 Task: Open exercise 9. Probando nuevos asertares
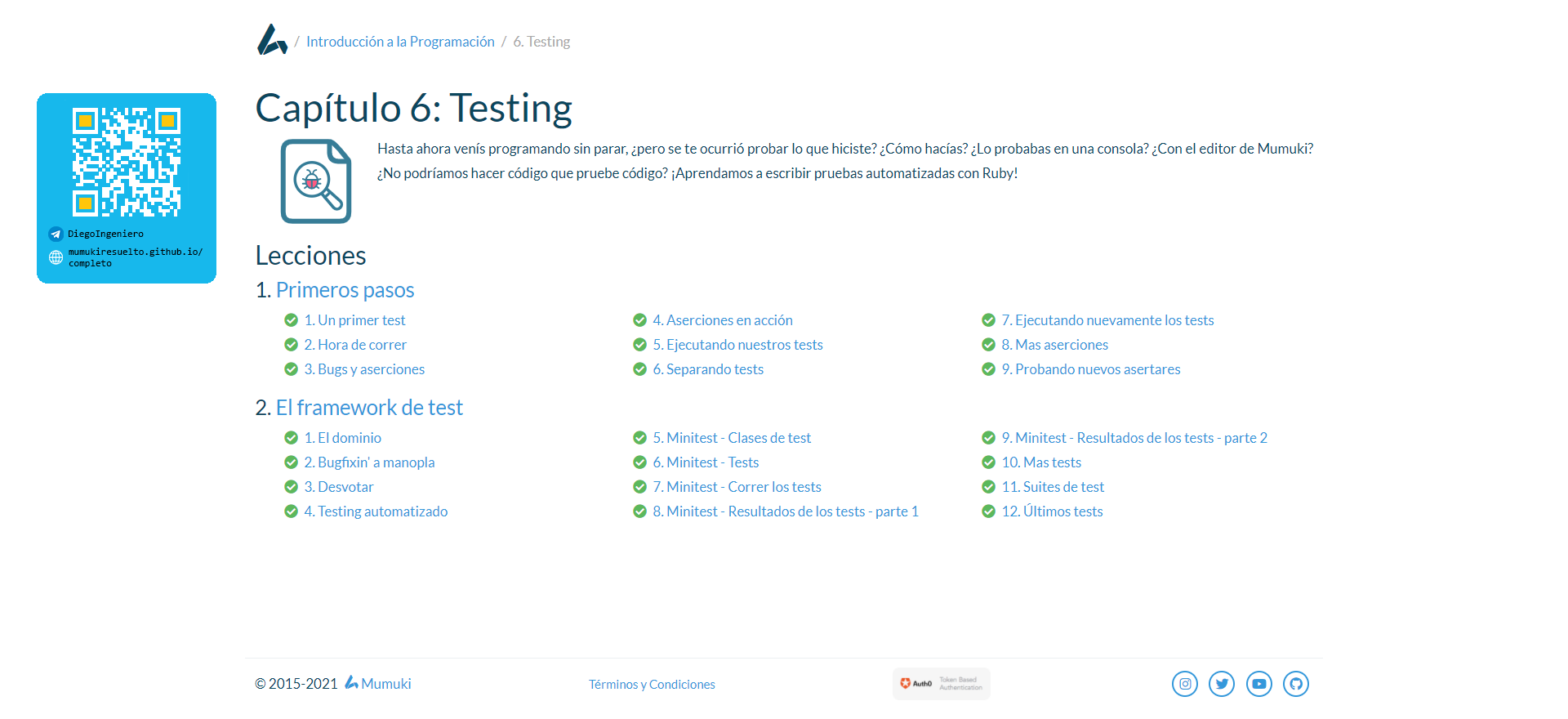tap(1091, 369)
